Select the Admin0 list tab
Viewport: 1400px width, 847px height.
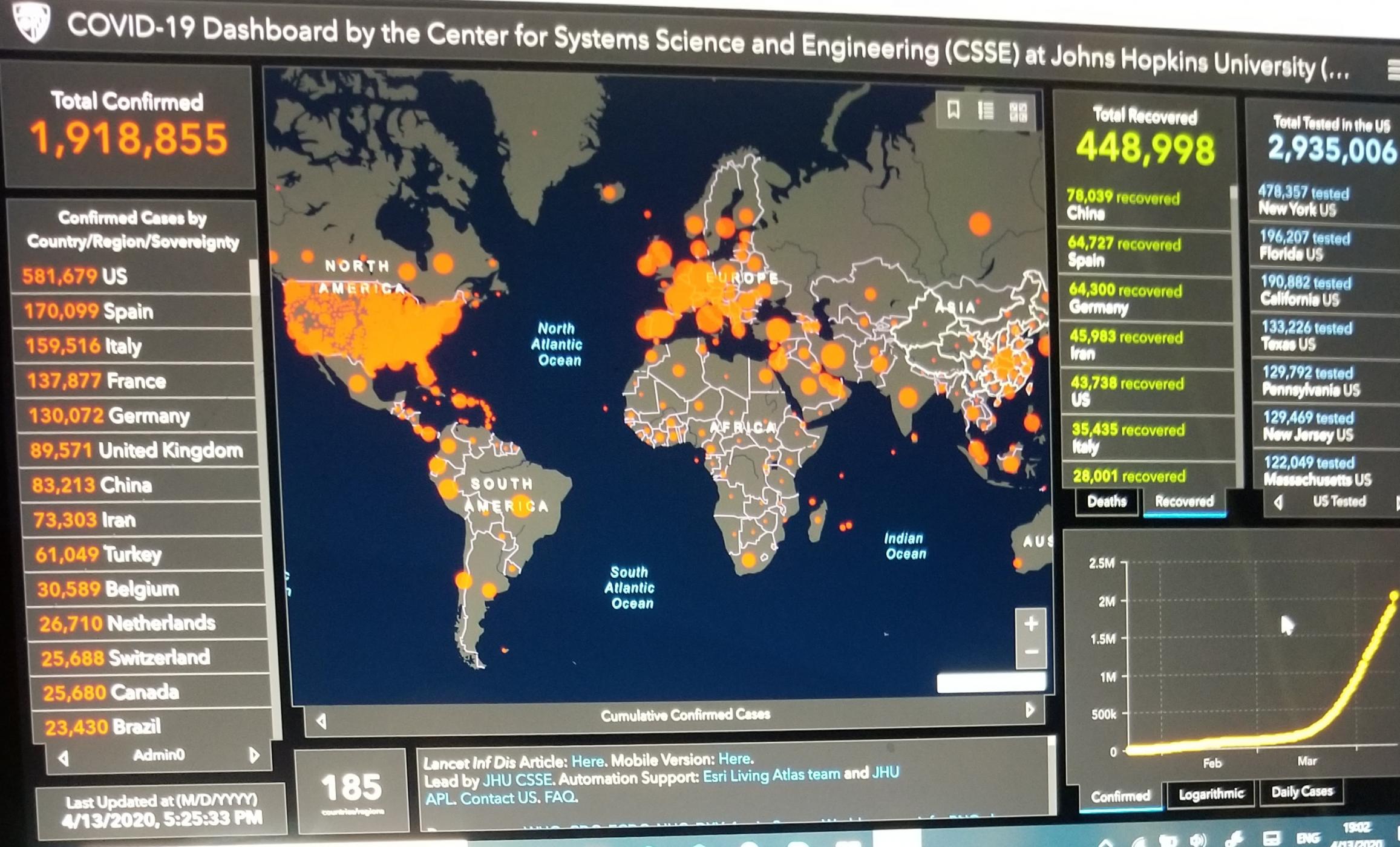[159, 754]
